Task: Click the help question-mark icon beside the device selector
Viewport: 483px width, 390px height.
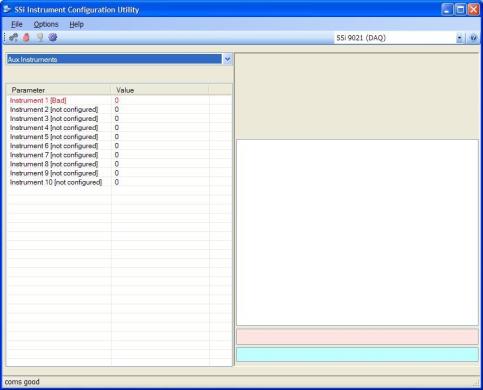Action: 473,38
